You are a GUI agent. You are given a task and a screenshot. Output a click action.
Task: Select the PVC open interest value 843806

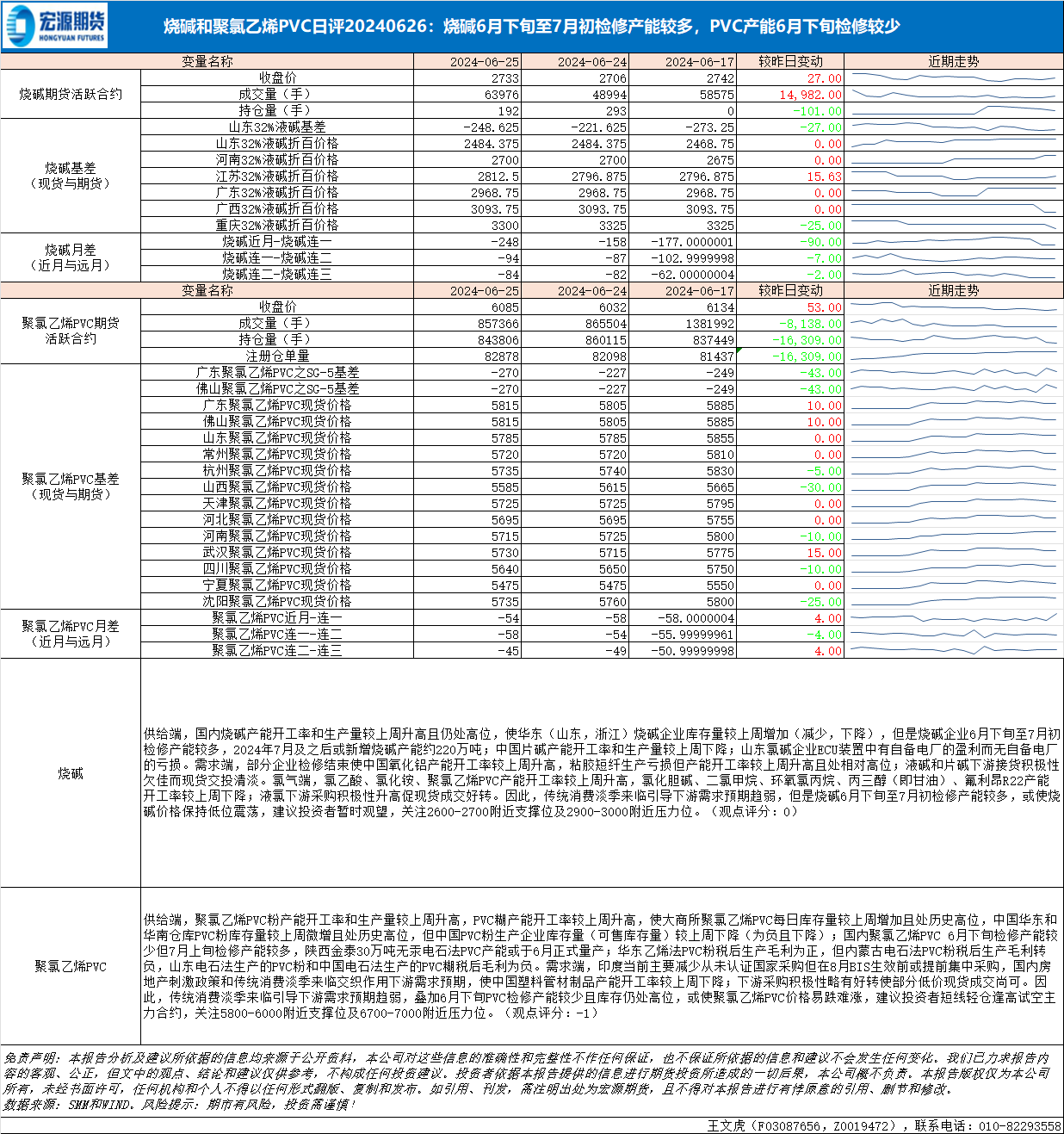[x=498, y=340]
